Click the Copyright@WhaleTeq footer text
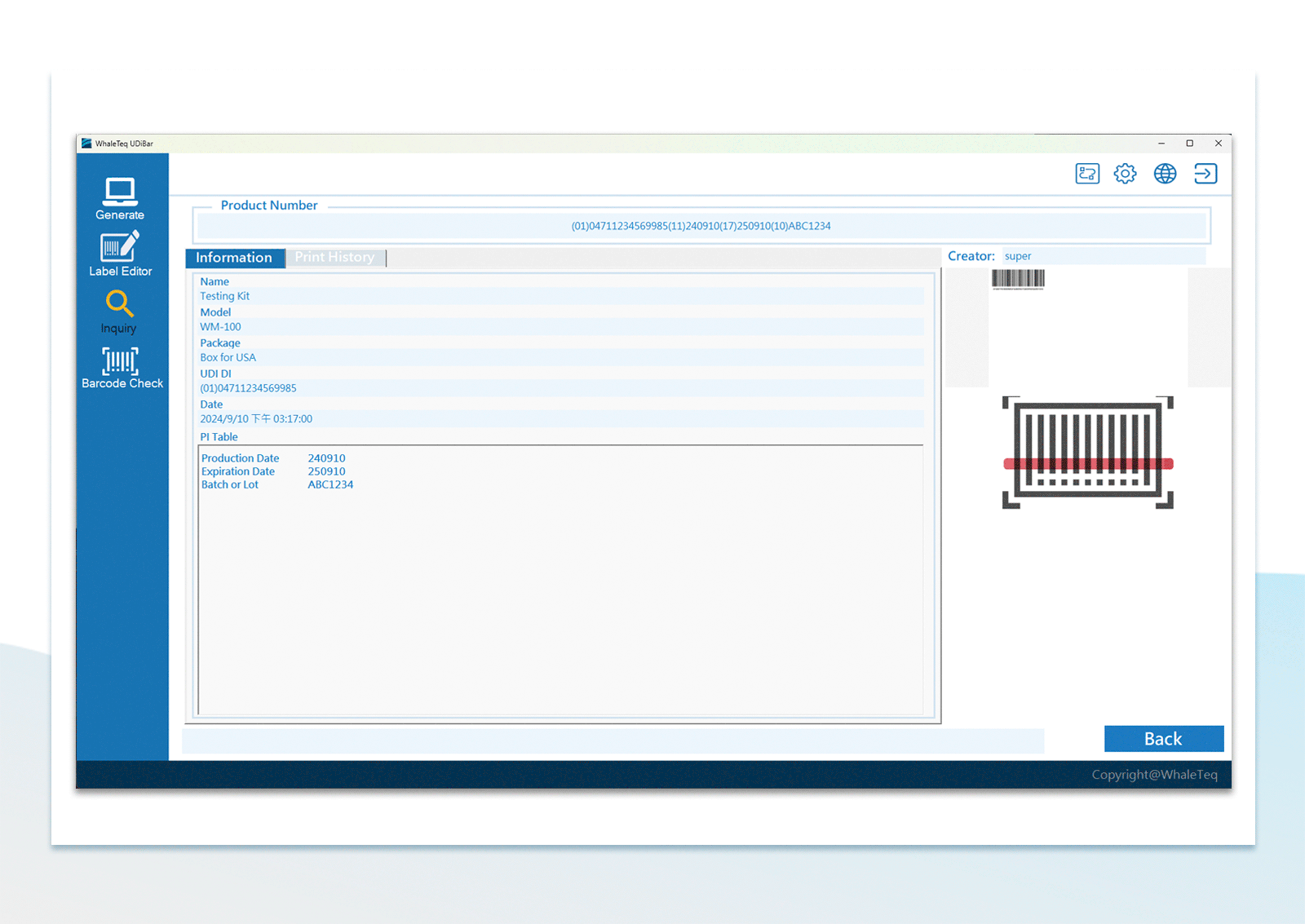This screenshot has width=1305, height=924. click(1154, 775)
